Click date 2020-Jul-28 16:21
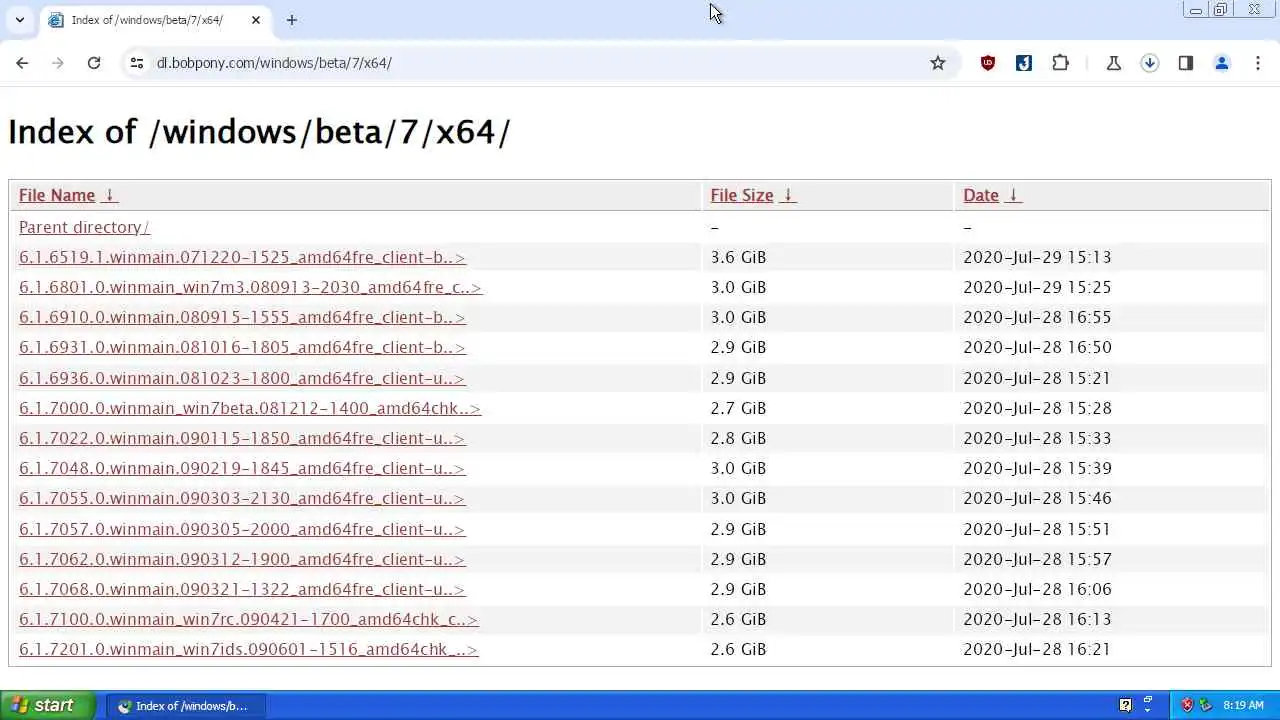This screenshot has width=1280, height=720. (1037, 649)
